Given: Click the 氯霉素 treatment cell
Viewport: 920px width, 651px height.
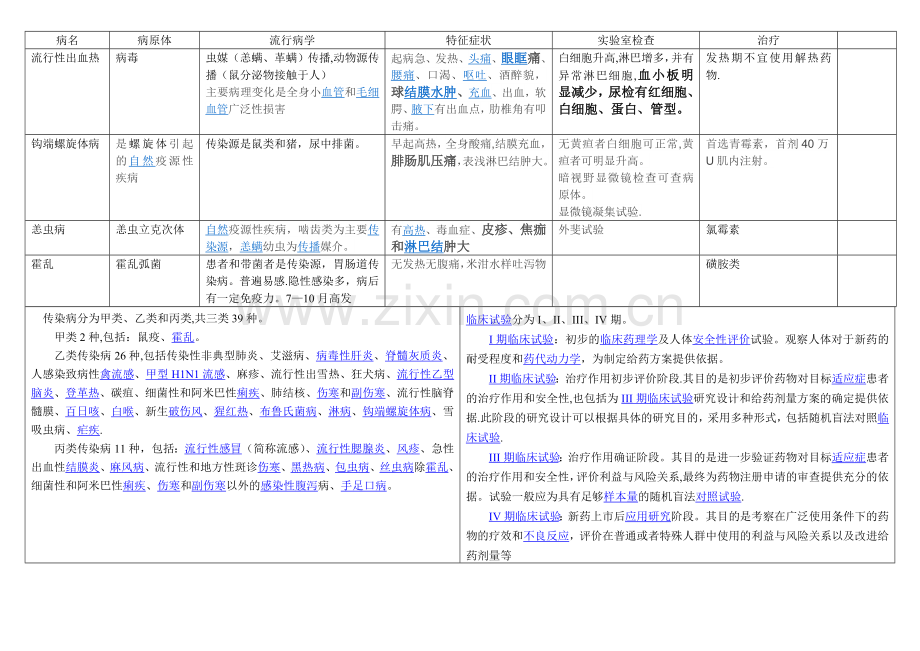Looking at the screenshot, I should coord(722,229).
